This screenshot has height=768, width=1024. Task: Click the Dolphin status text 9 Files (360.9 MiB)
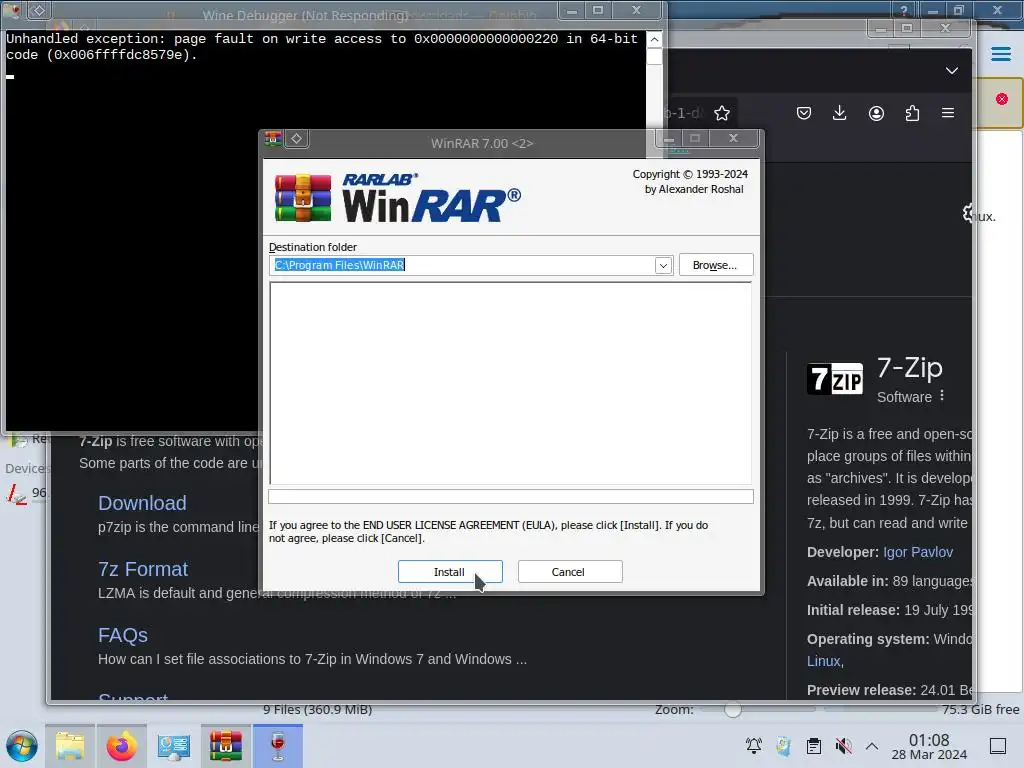coord(317,709)
